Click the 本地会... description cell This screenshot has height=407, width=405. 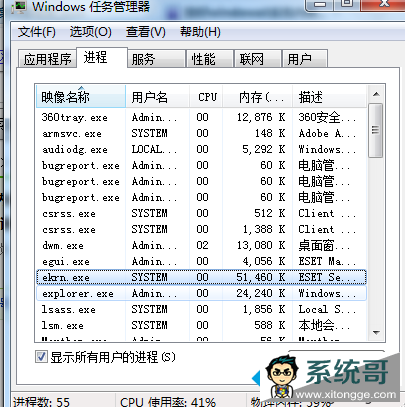(x=324, y=325)
